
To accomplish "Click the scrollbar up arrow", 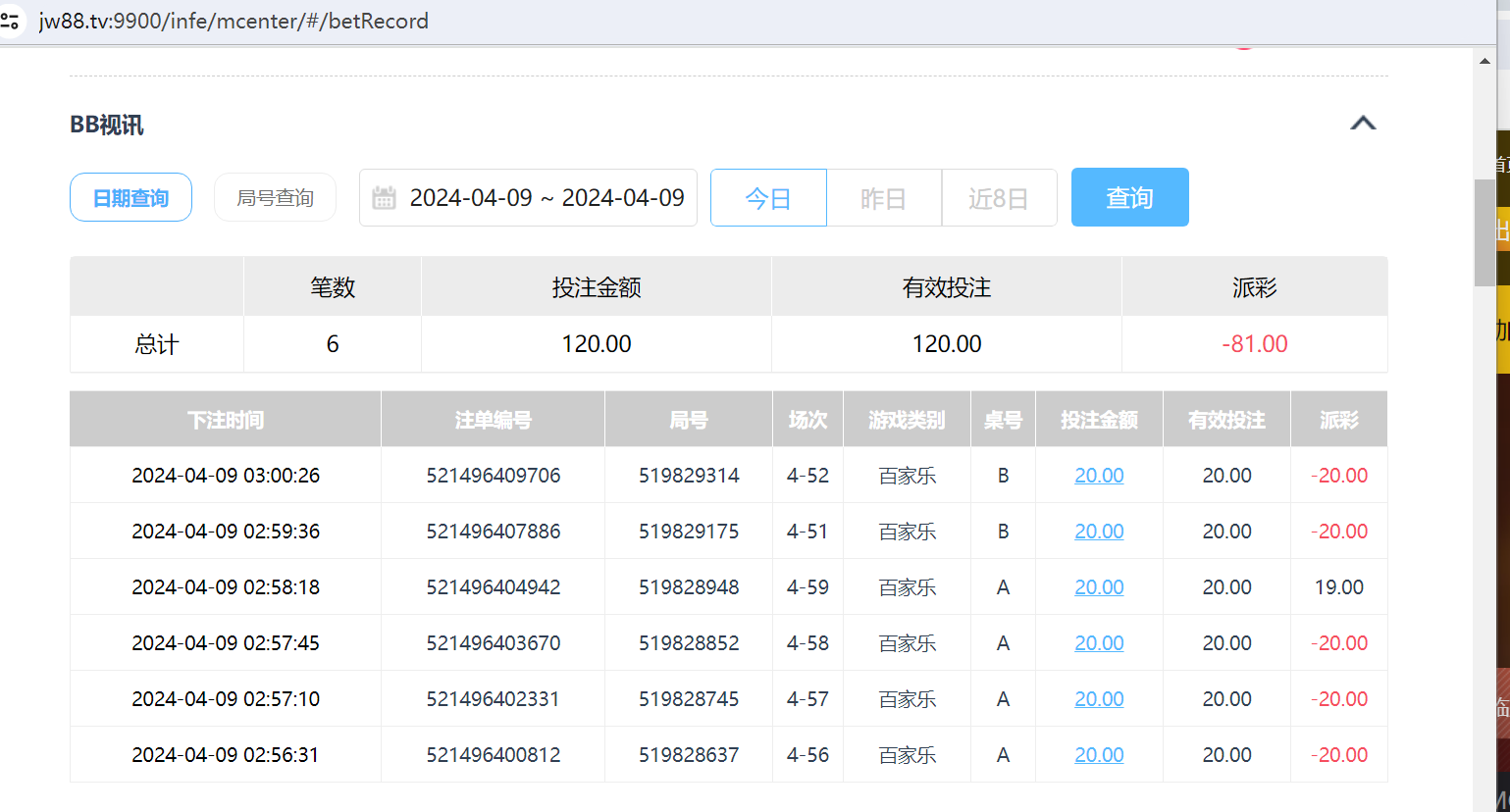I will coord(1484,61).
